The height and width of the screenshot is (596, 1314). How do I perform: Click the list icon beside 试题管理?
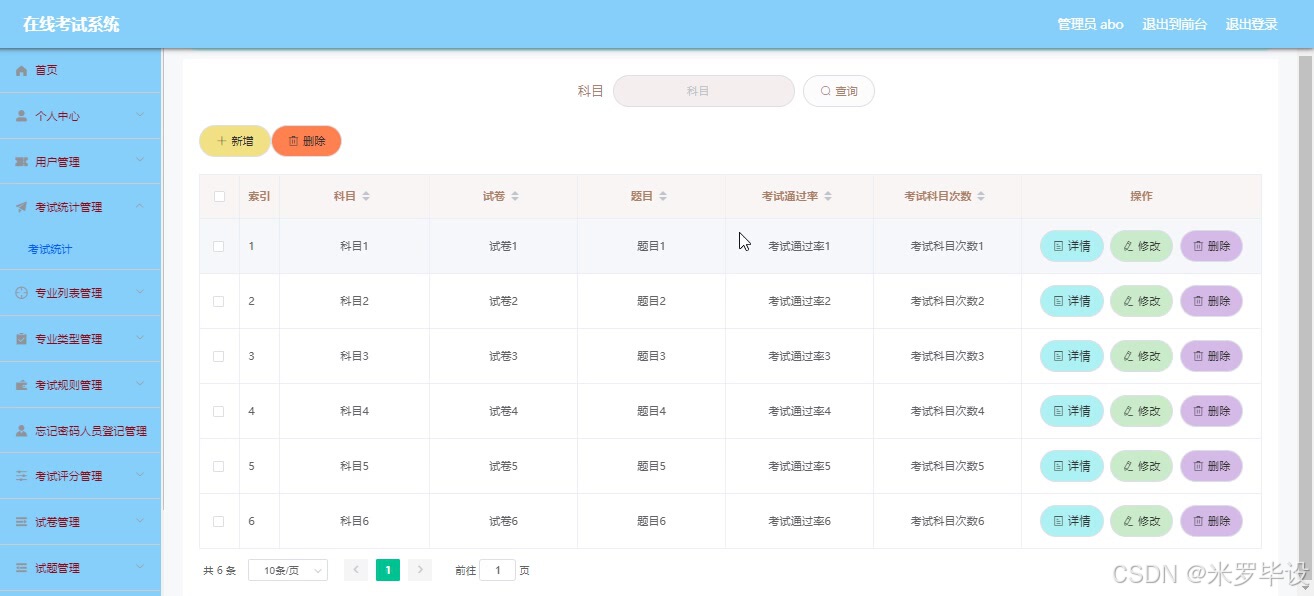[x=22, y=568]
